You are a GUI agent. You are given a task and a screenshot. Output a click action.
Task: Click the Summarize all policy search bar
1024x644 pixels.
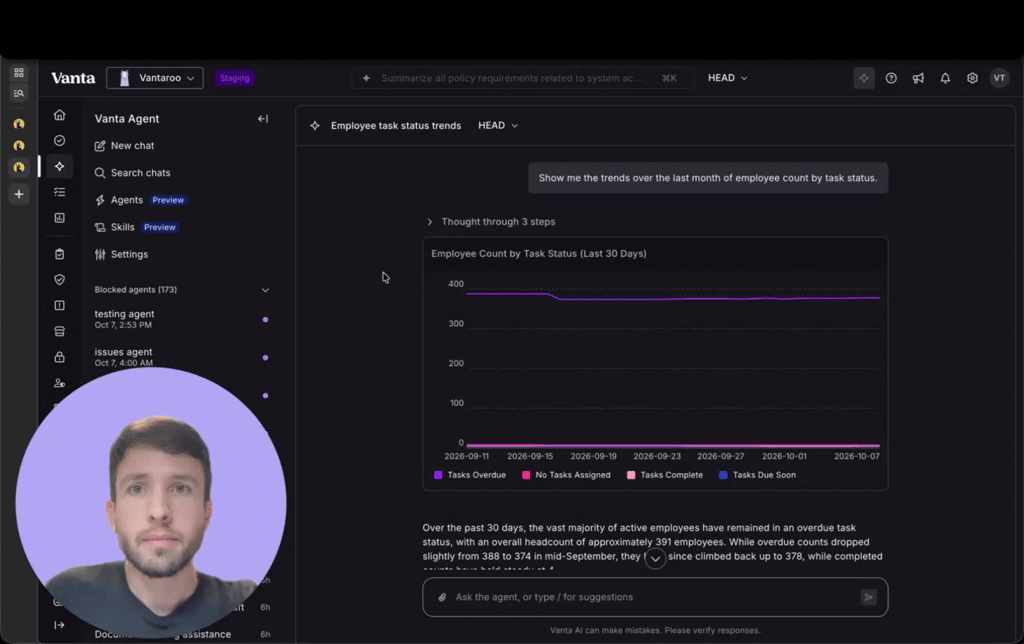(522, 78)
